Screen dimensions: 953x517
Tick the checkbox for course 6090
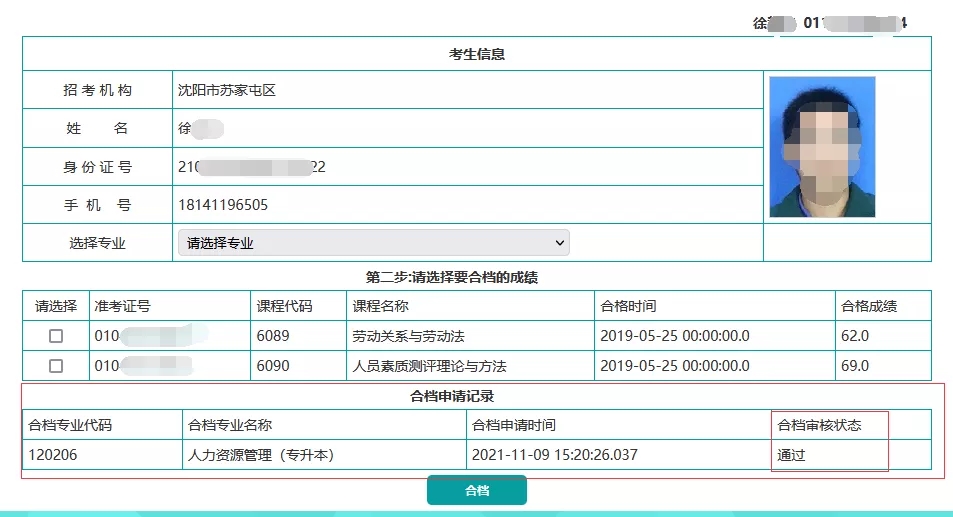56,366
